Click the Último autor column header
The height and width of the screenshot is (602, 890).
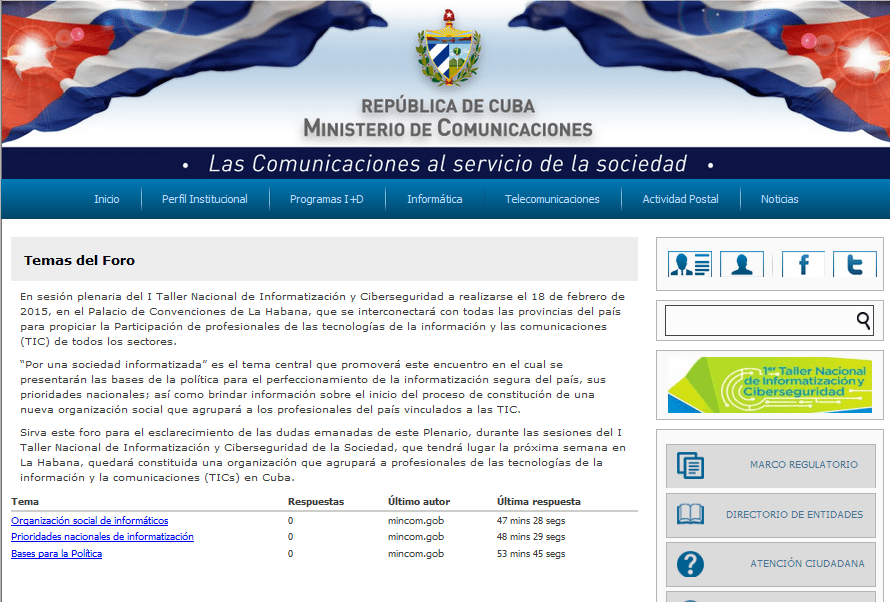(419, 502)
